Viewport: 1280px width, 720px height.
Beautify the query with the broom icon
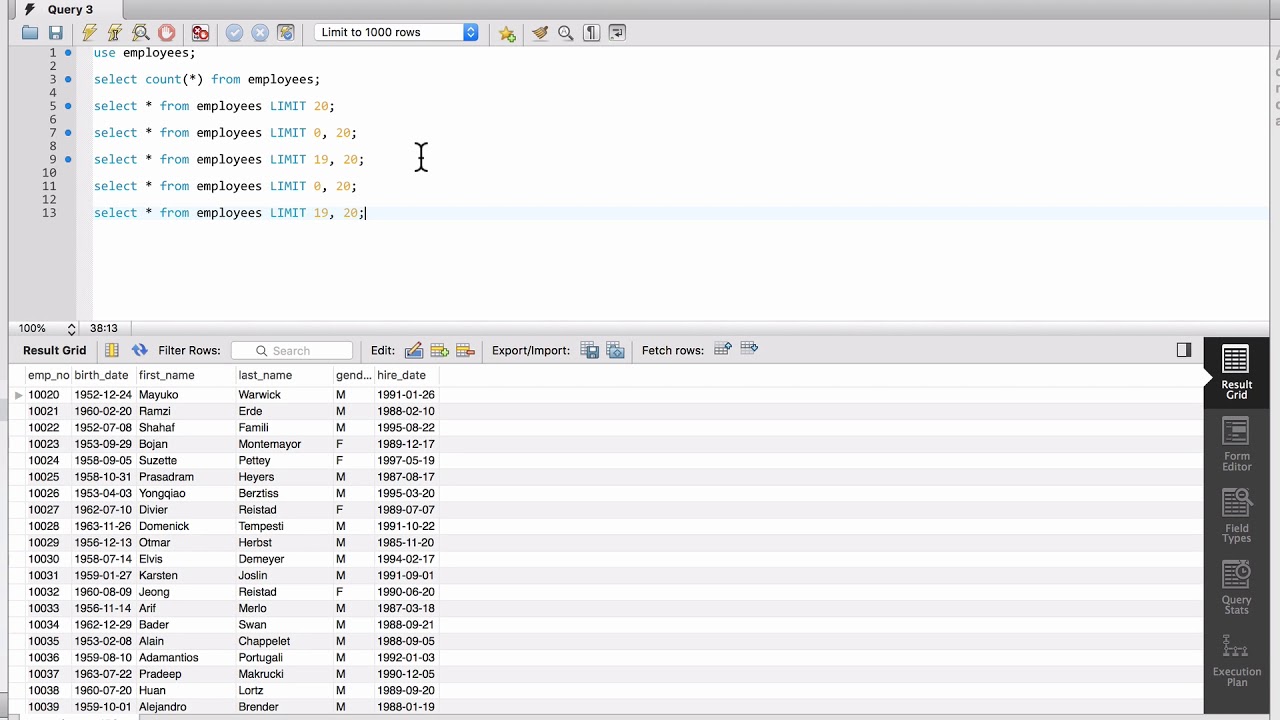pyautogui.click(x=540, y=33)
